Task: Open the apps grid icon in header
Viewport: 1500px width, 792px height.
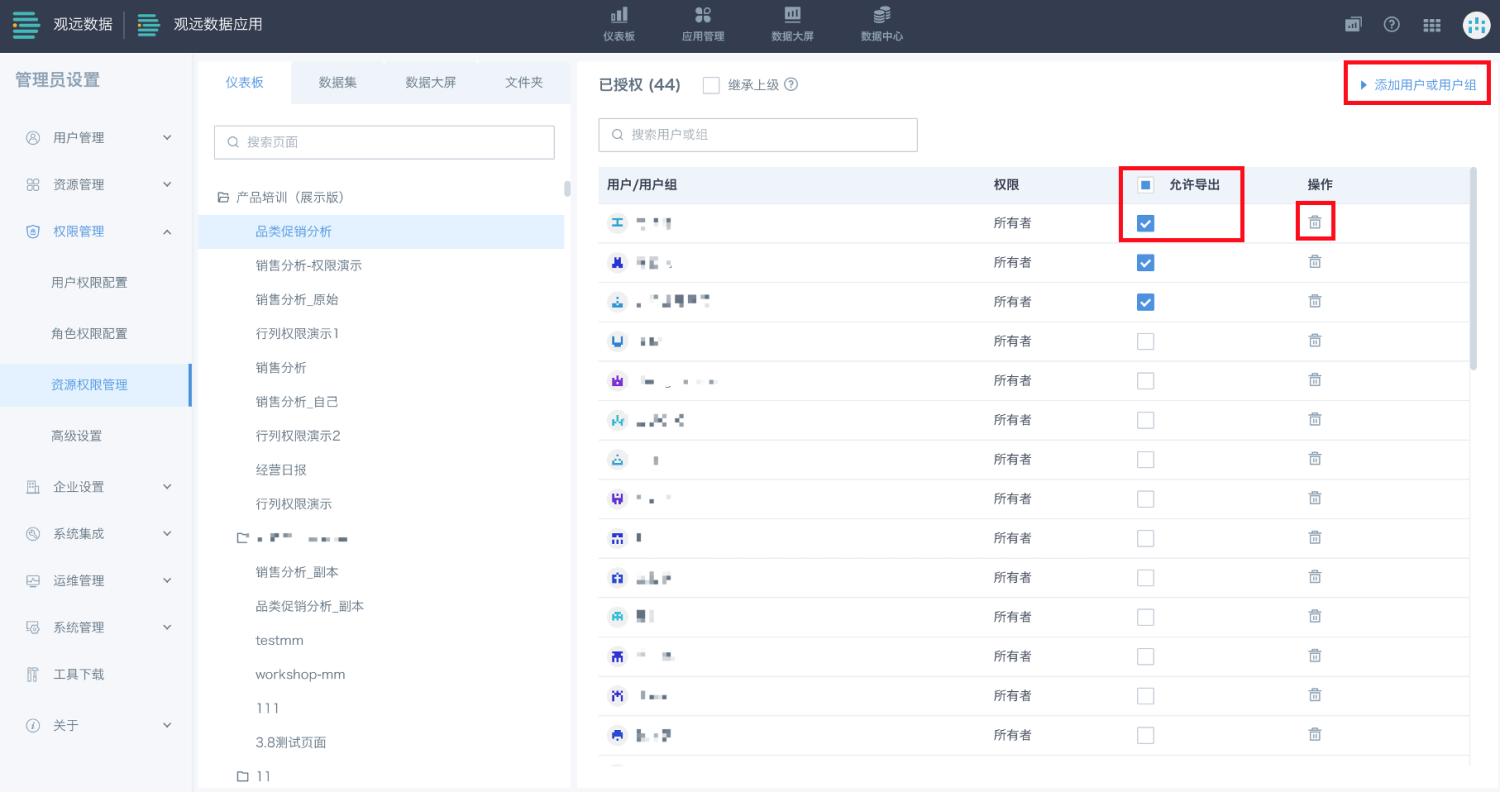Action: [x=1432, y=25]
